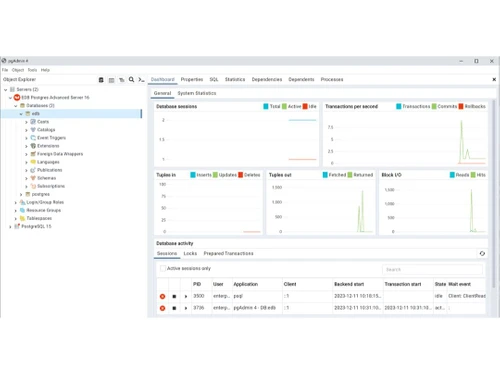500x375 pixels.
Task: Click the Login/Group Roles node icon
Action: 22,202
